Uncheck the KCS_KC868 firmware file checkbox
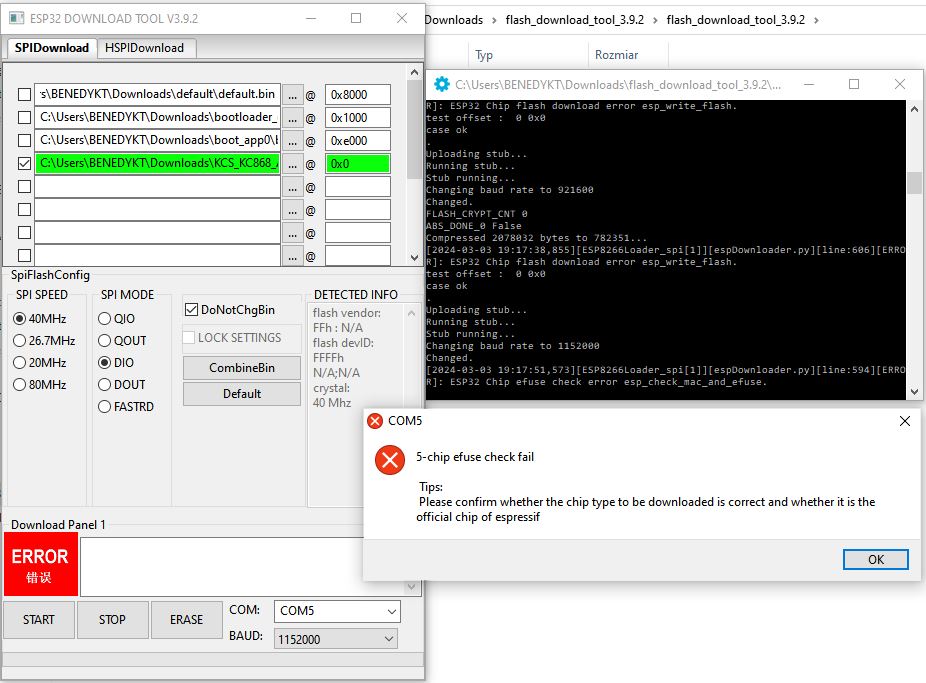This screenshot has height=683, width=926. tap(25, 164)
